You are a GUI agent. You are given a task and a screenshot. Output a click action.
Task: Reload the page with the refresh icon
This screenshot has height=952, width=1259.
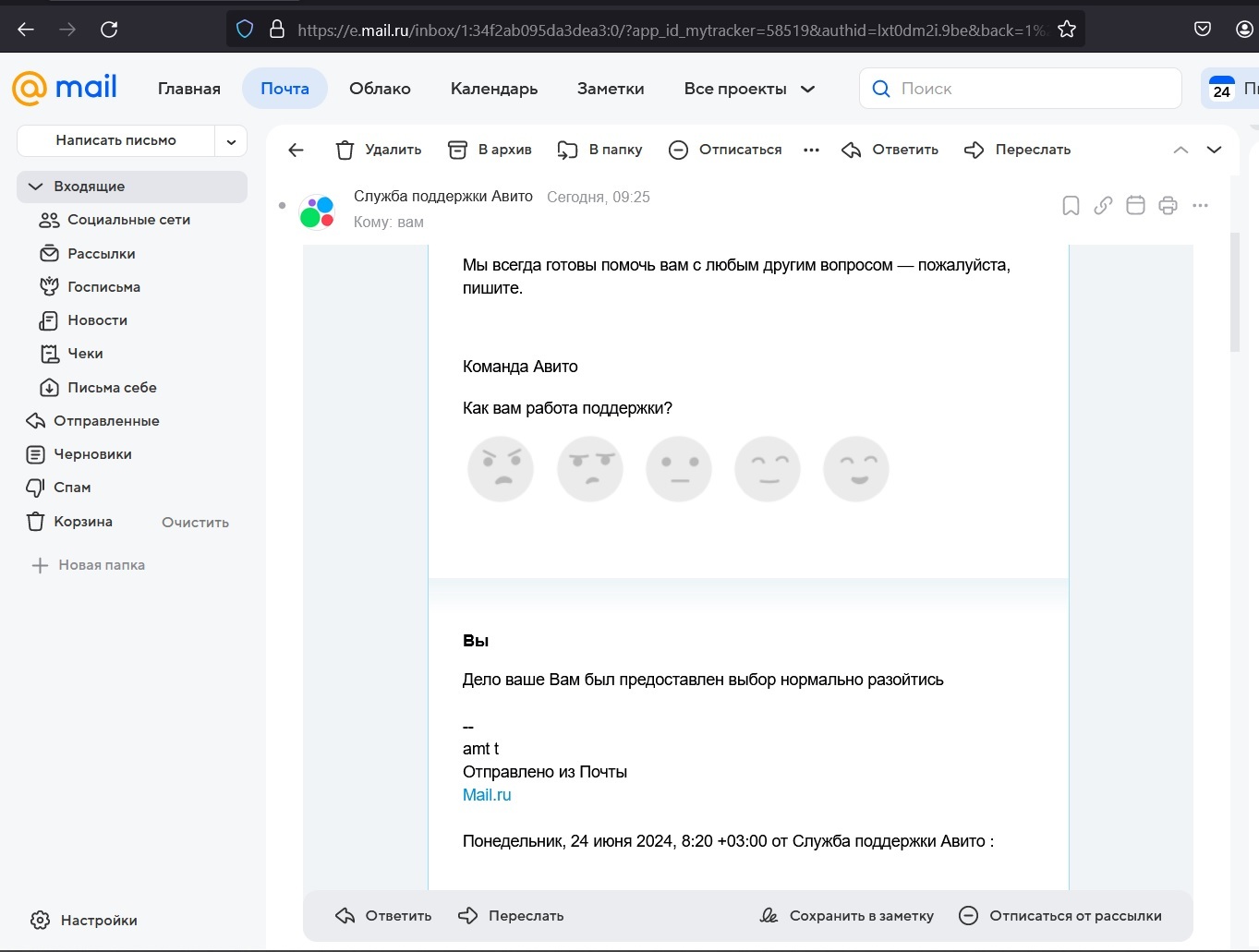click(109, 30)
